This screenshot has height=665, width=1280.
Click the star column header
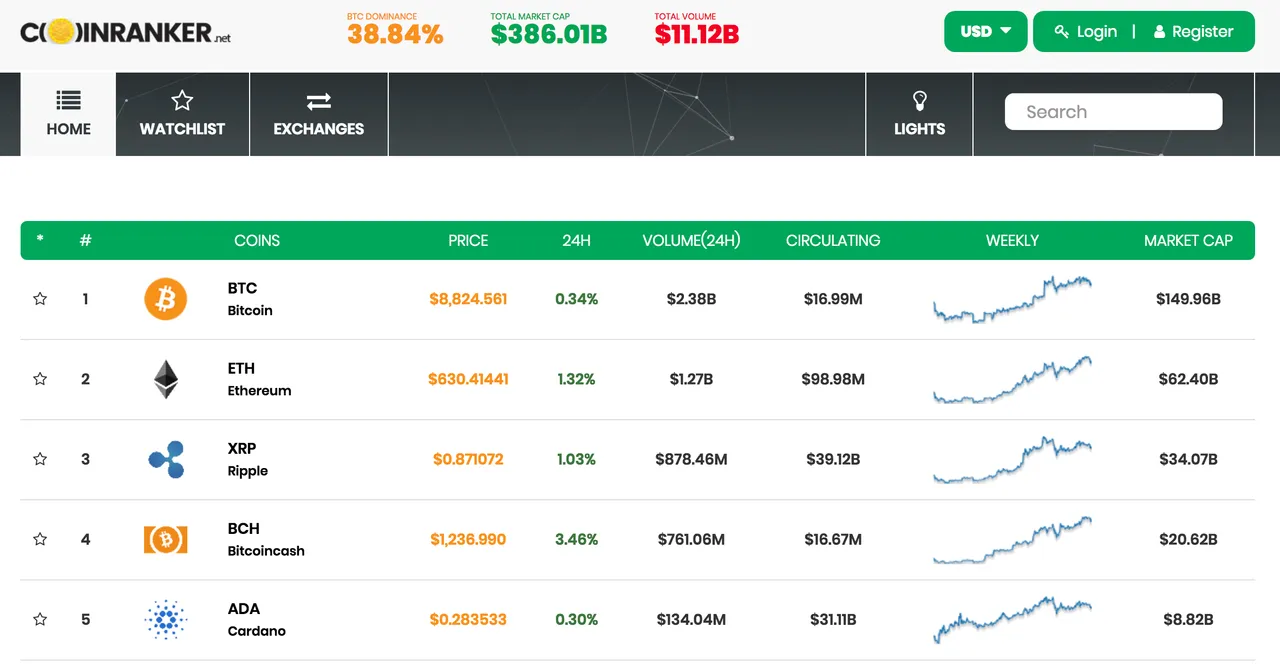(x=40, y=240)
